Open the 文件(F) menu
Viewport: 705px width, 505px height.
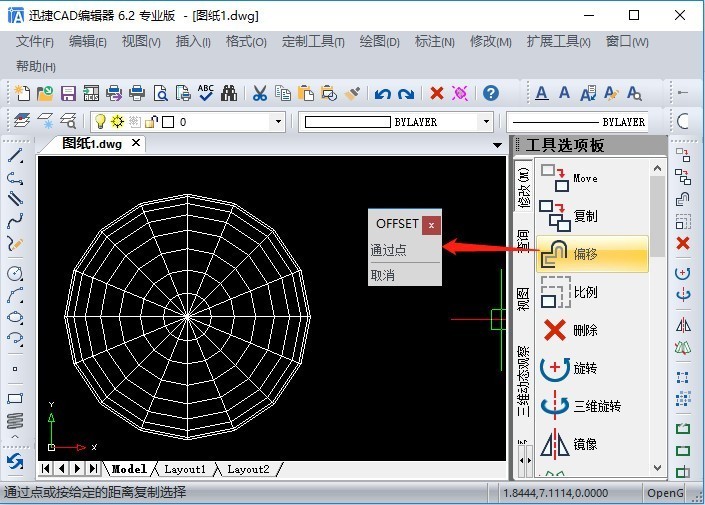tap(35, 42)
